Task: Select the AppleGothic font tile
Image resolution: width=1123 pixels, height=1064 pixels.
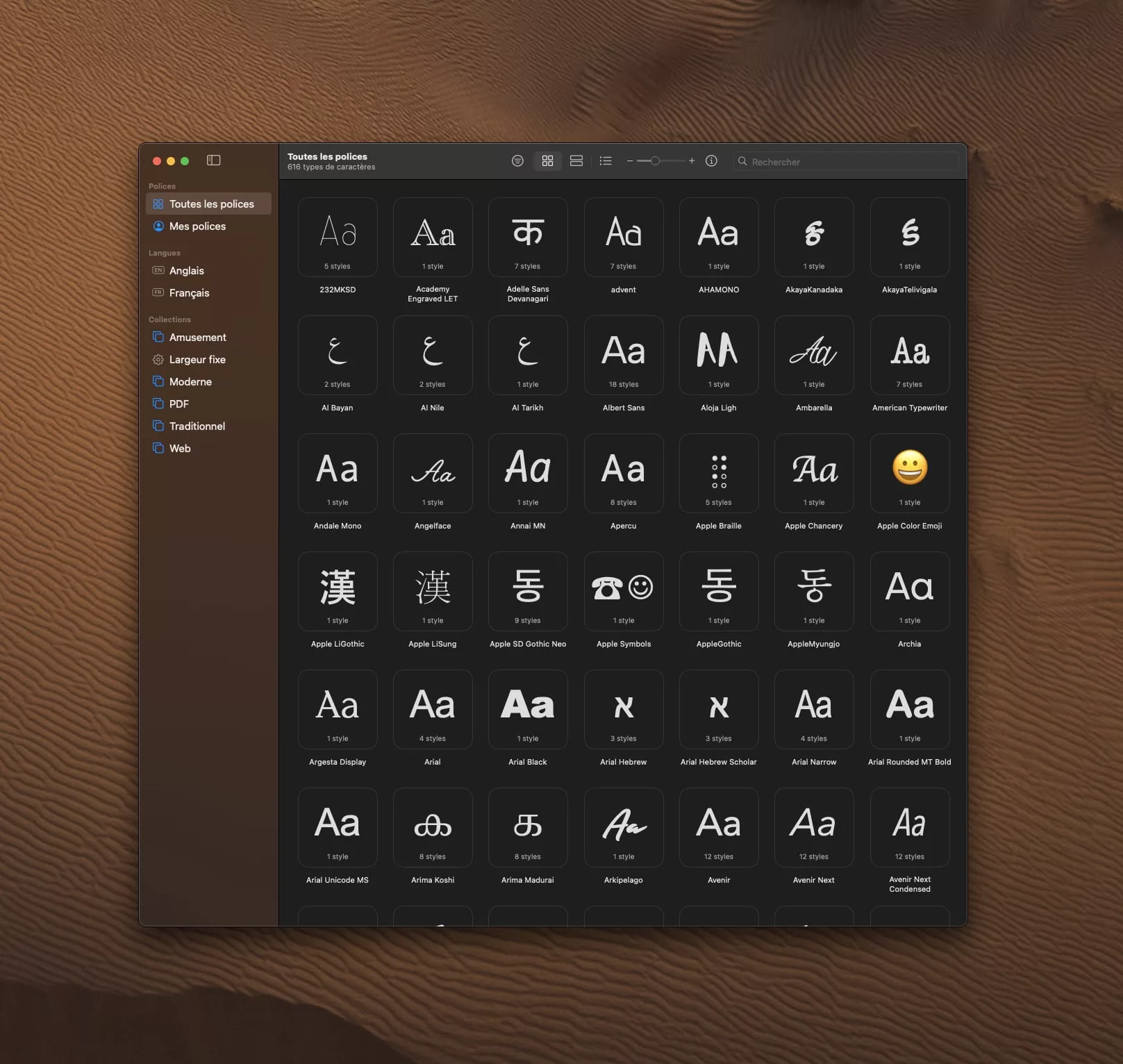Action: (719, 591)
